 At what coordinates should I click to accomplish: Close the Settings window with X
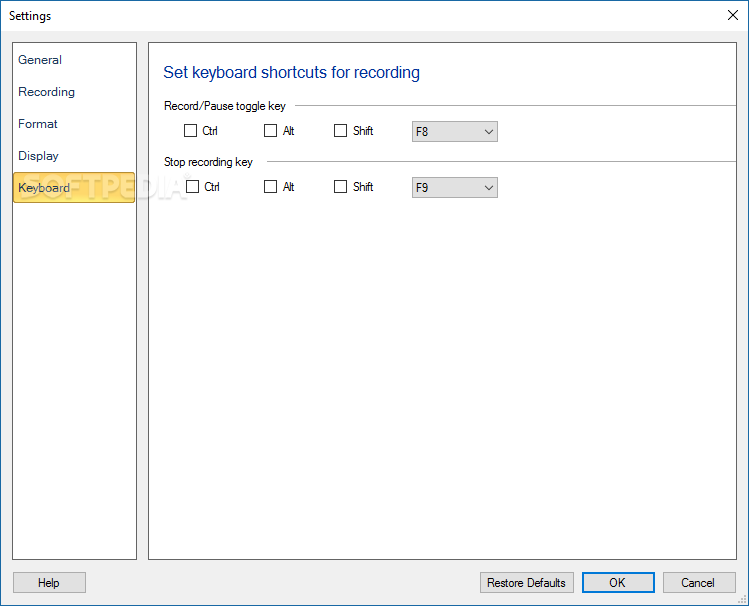[x=732, y=15]
